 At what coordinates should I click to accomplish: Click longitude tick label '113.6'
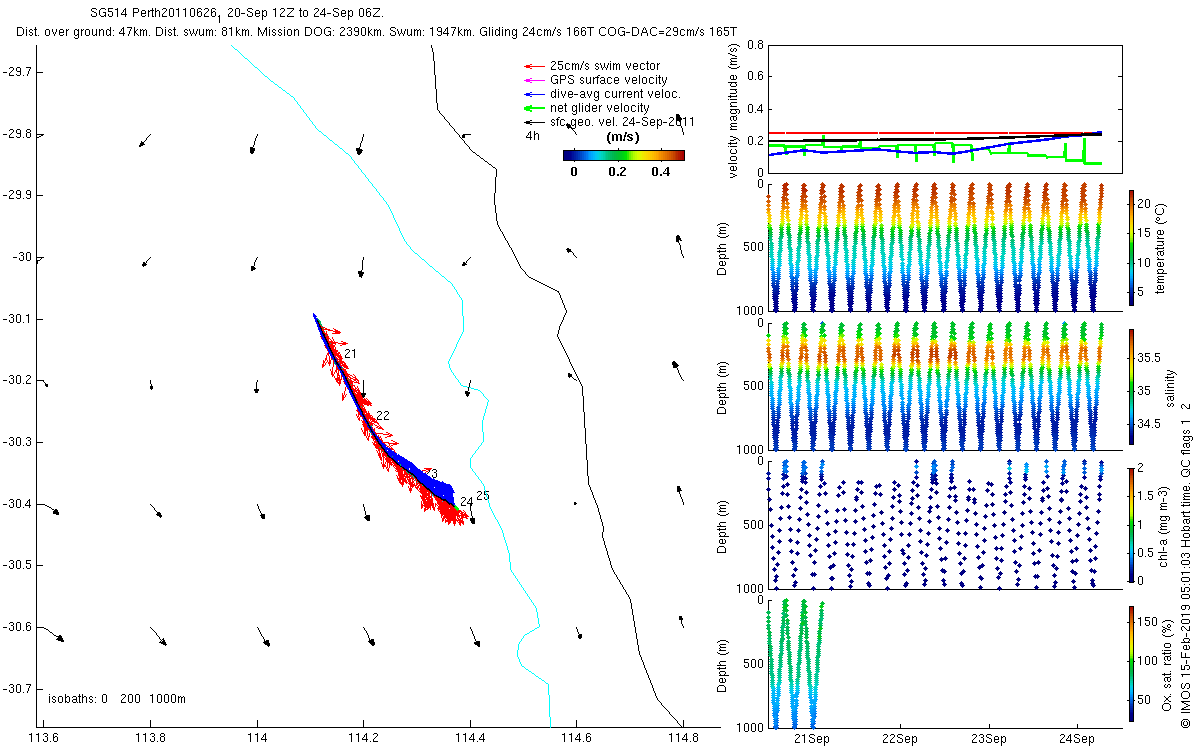pos(45,738)
